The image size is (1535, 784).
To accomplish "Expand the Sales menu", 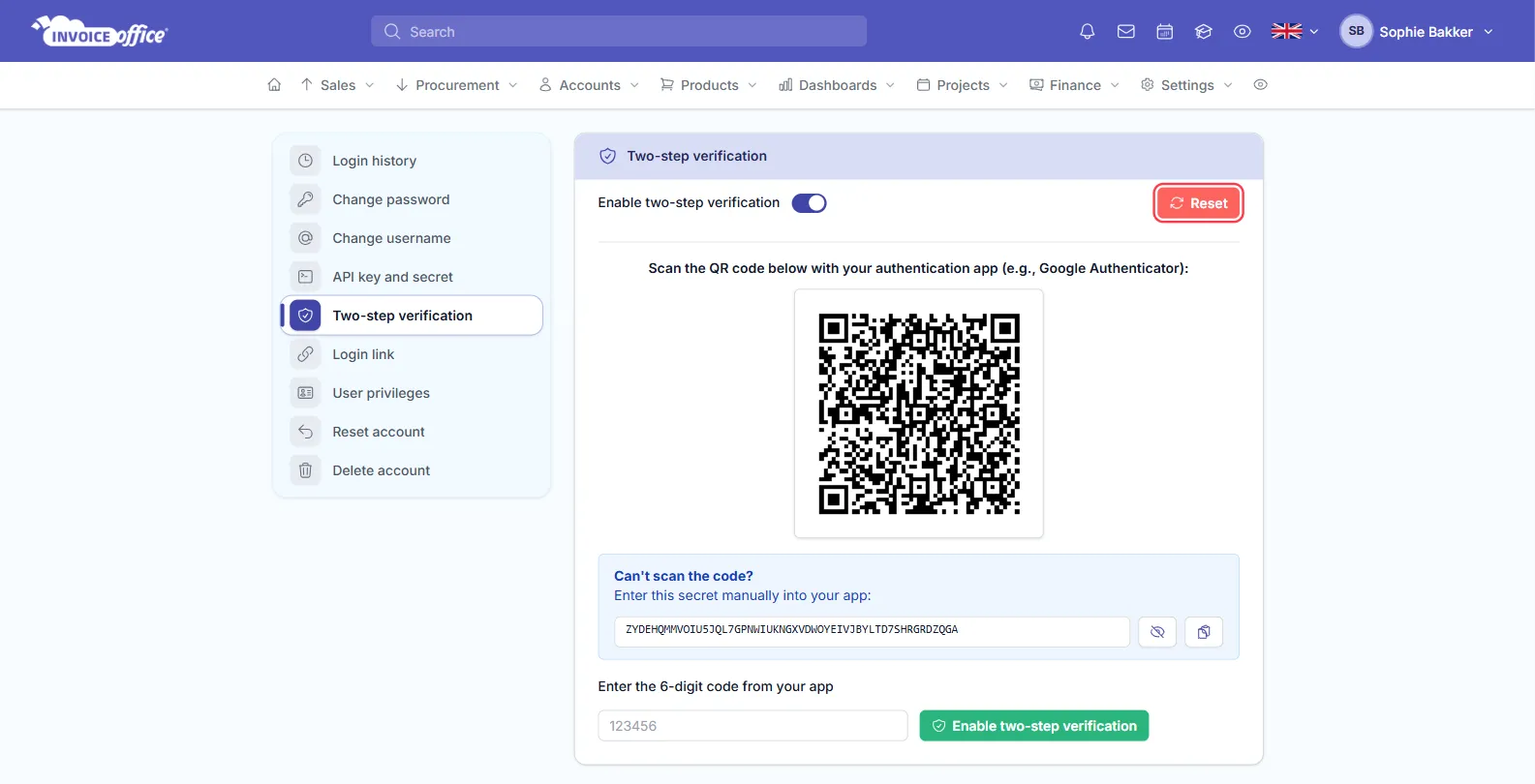I will tap(337, 85).
